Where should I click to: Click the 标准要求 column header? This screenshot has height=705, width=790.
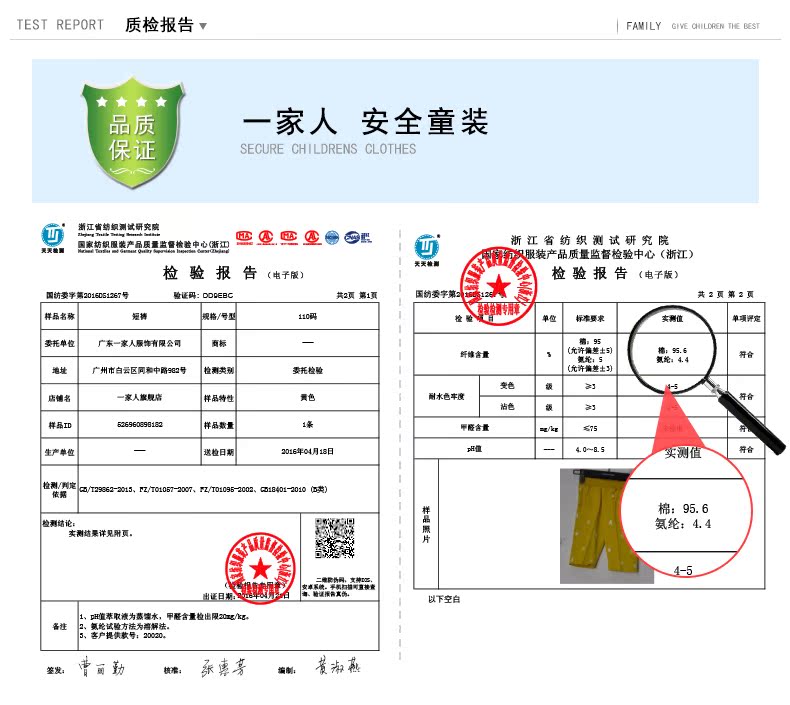tap(589, 318)
